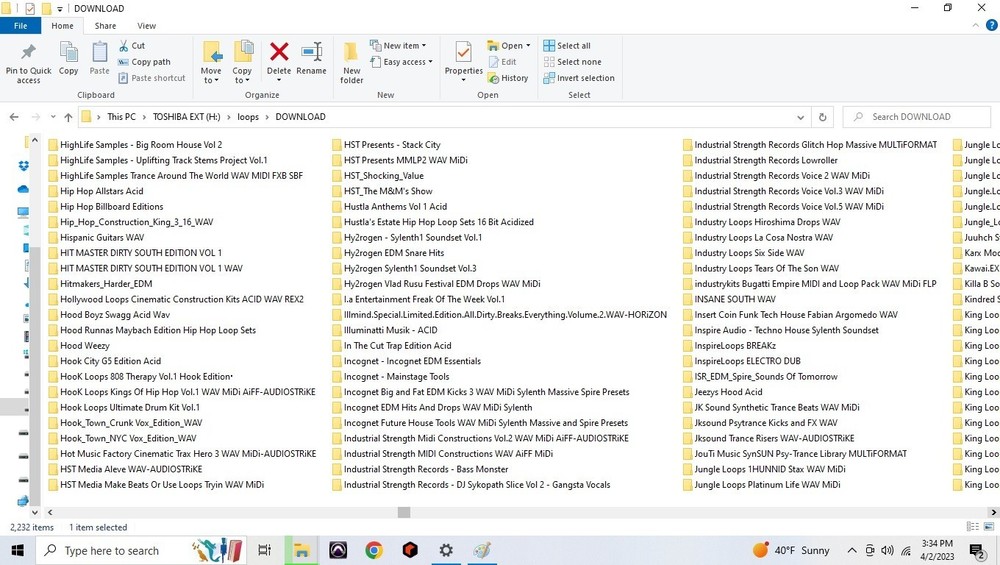Image resolution: width=1000 pixels, height=565 pixels.
Task: Click the horizontal scrollbar left arrow
Action: 50,512
